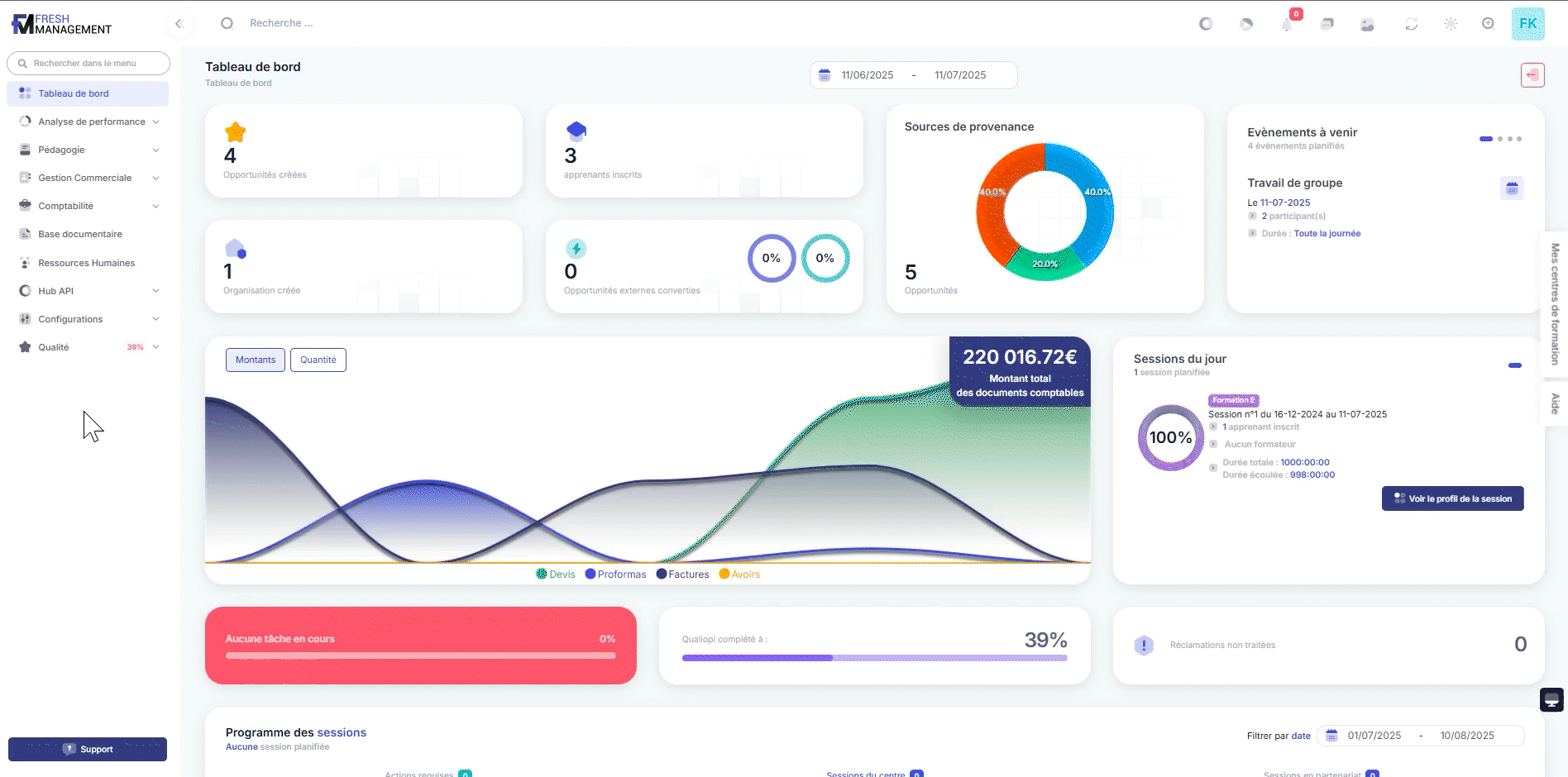Expand the Comptabilité sidebar section
Viewport: 1568px width, 777px height.
point(88,206)
